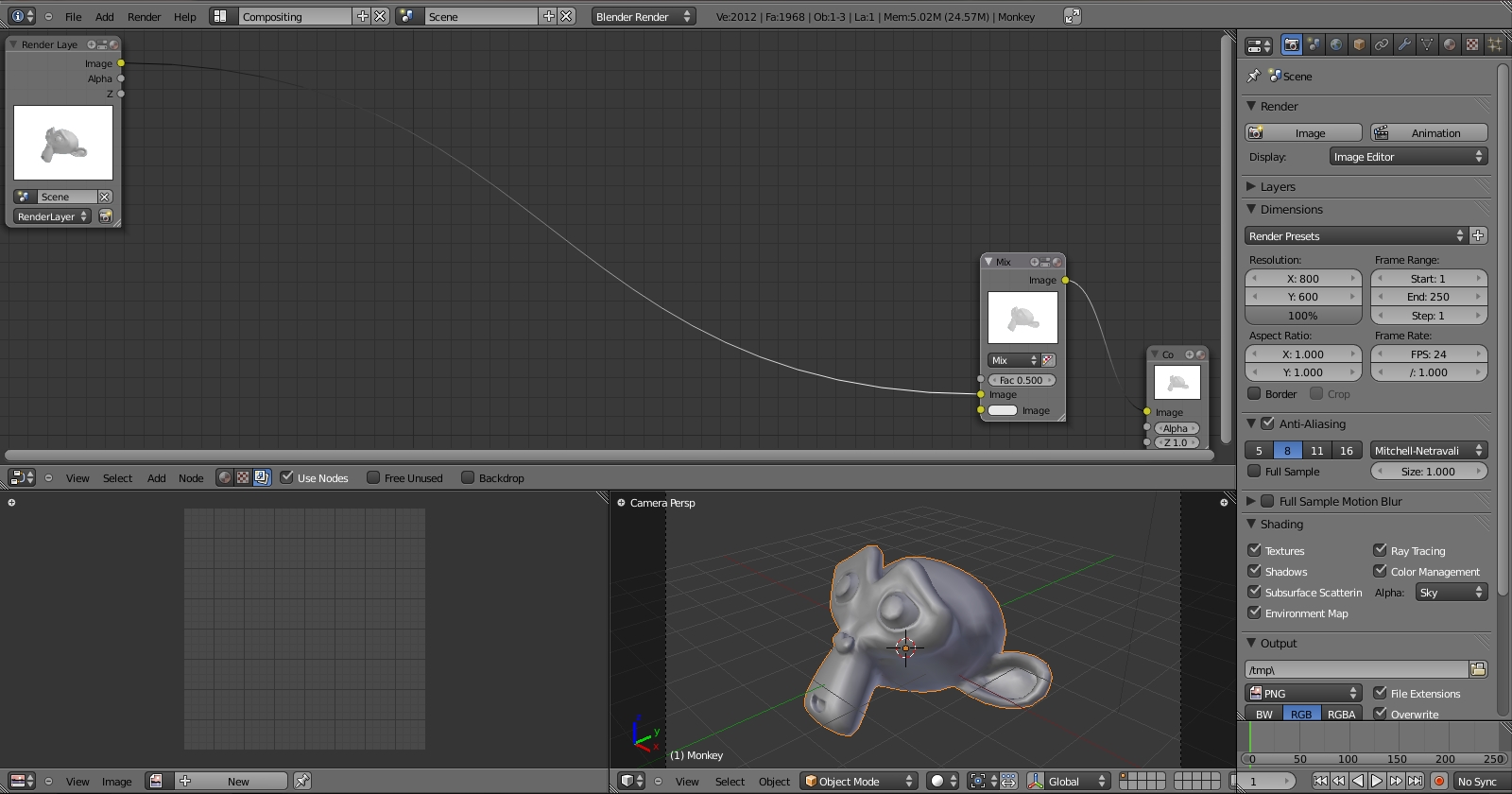
Task: Open the Node menu in node editor header
Action: 191,477
